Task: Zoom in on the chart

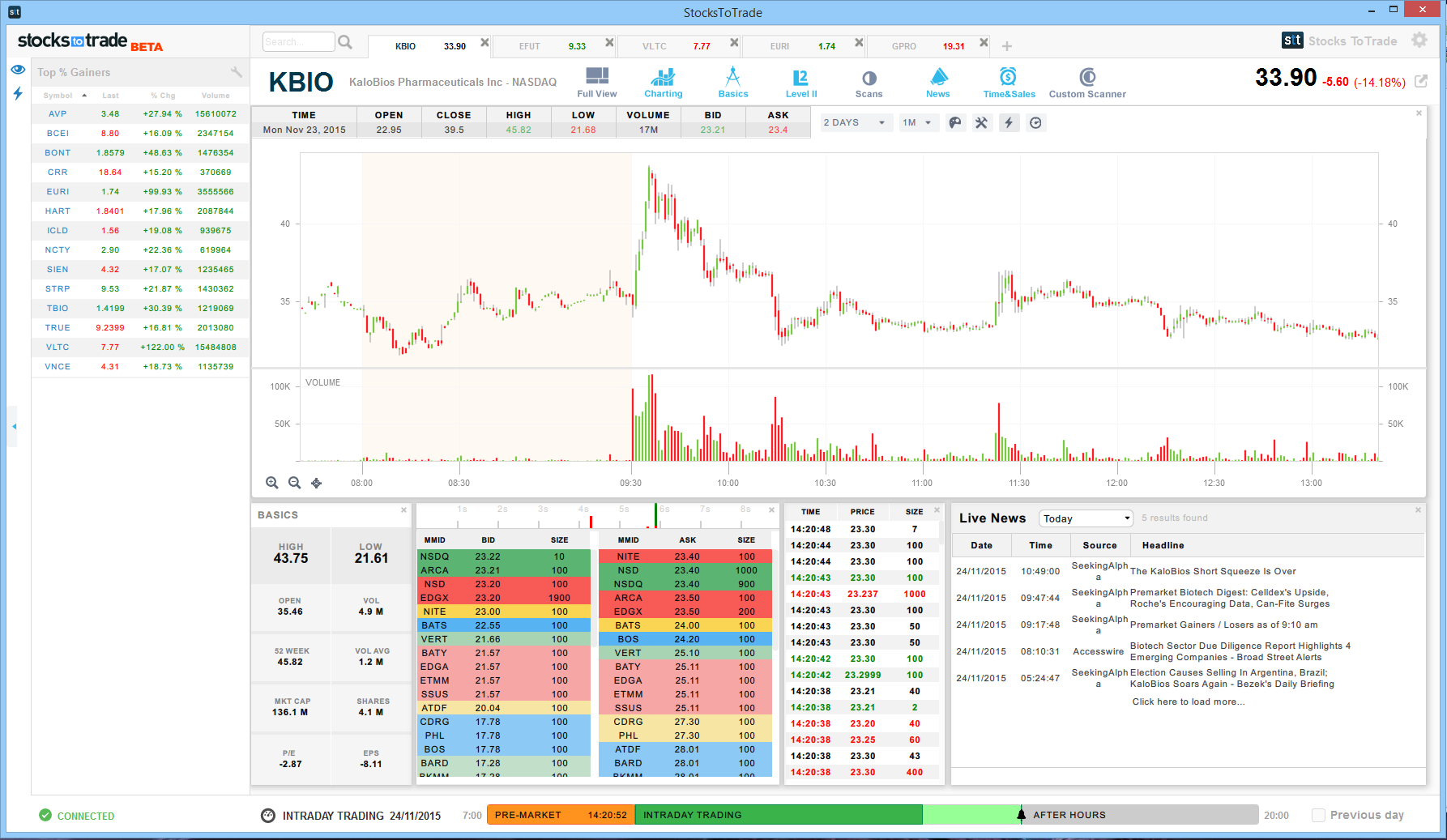Action: [x=272, y=483]
